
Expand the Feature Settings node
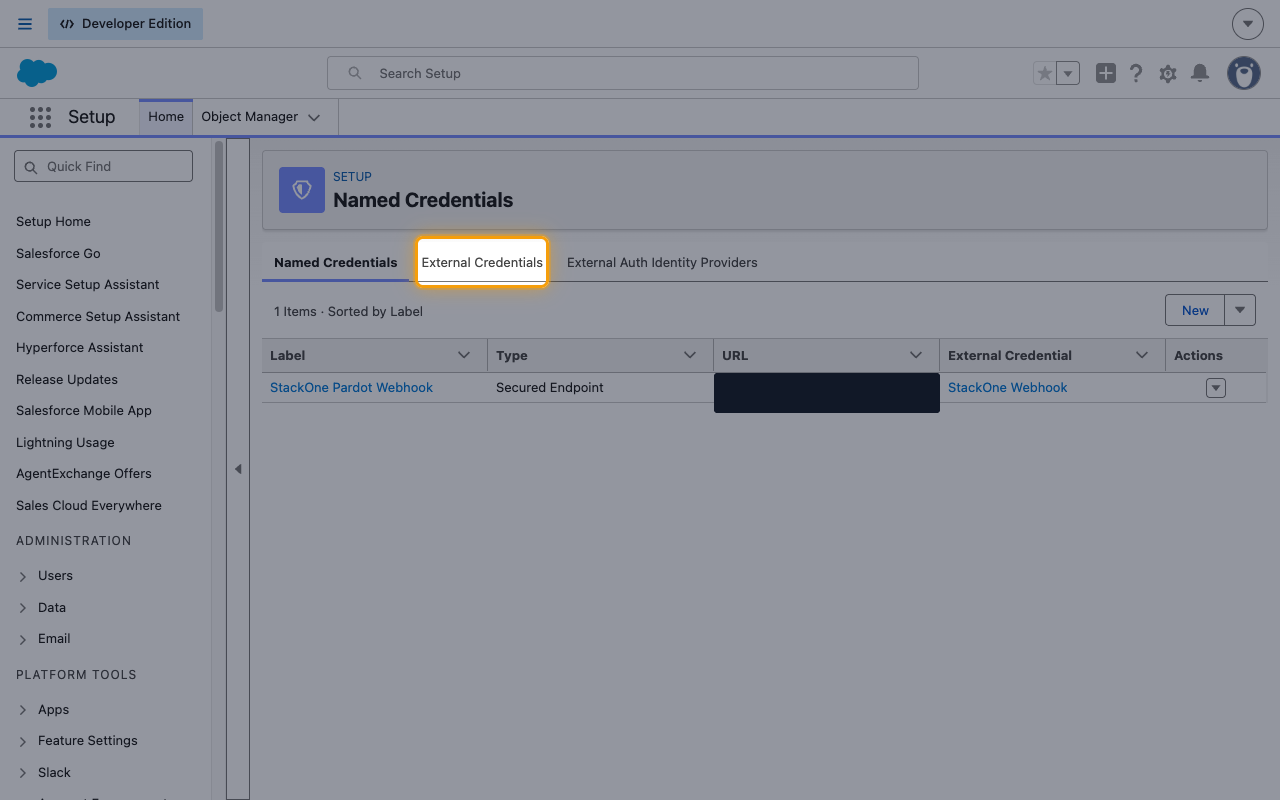point(23,741)
